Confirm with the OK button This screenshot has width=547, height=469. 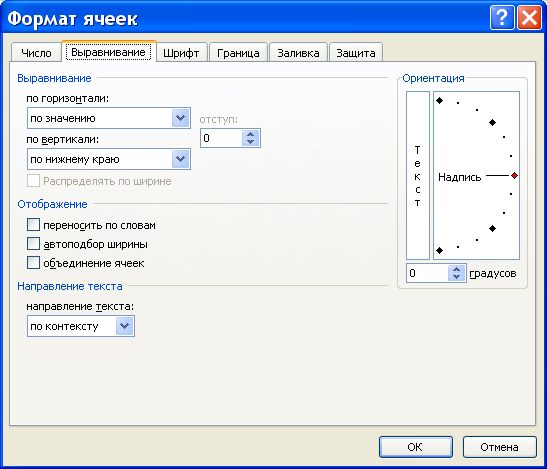(x=416, y=447)
